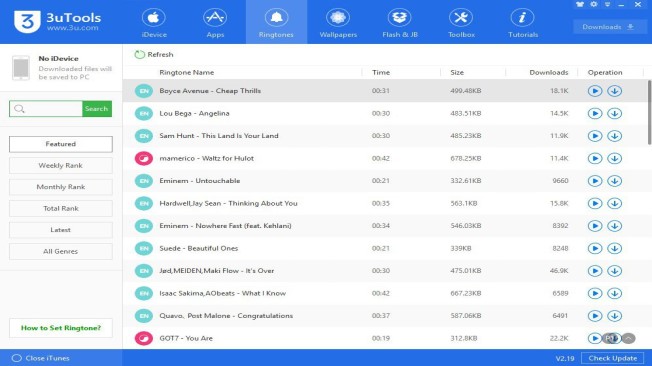This screenshot has width=652, height=366.
Task: Download Eminem - Nowhere Fast ringtone
Action: tap(615, 225)
